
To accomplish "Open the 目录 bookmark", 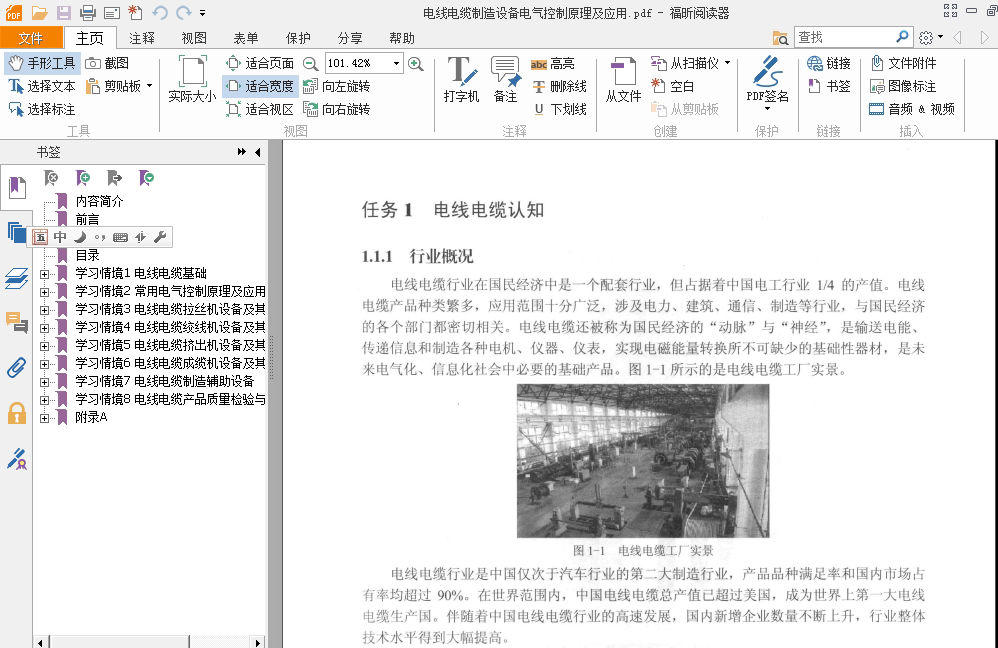I will point(87,255).
